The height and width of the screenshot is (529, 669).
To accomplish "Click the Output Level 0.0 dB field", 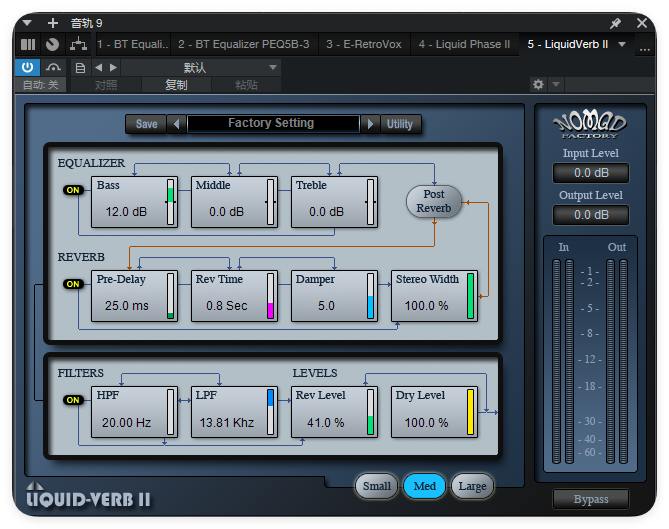I will 591,215.
